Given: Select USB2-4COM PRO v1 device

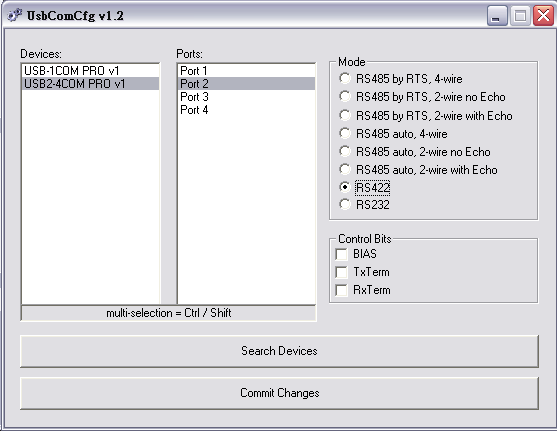Looking at the screenshot, I should tap(90, 84).
